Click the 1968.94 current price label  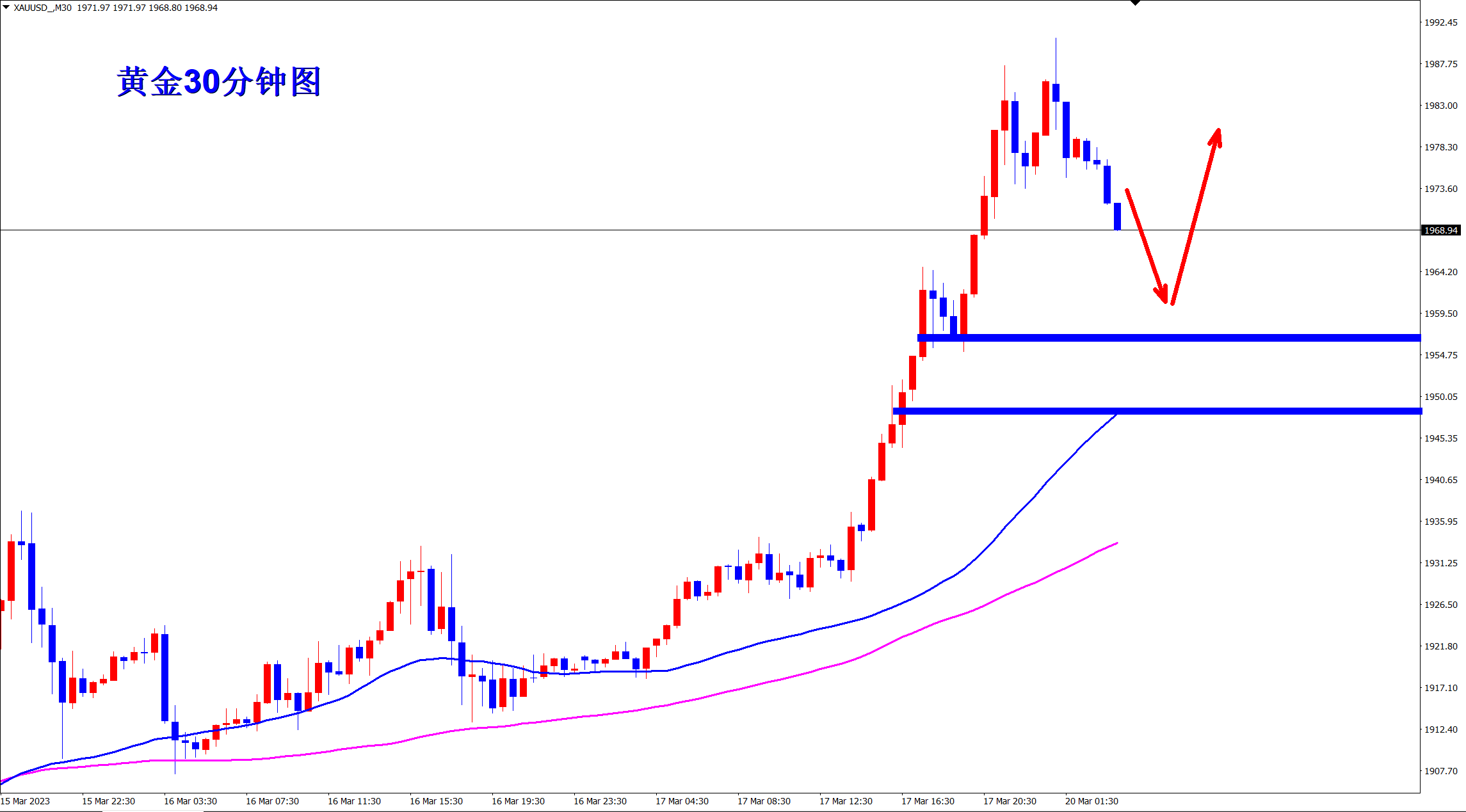coord(1440,230)
